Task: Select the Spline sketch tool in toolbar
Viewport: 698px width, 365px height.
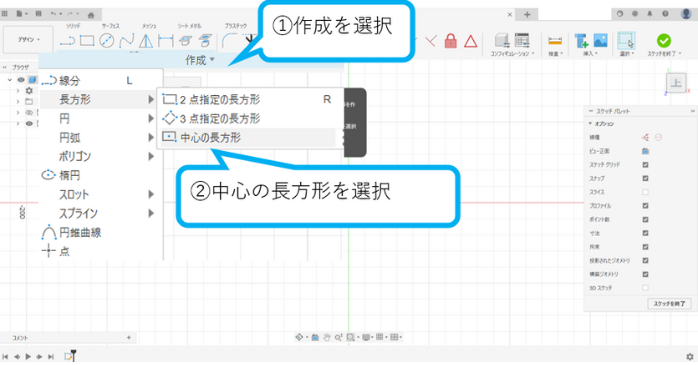Action: (x=126, y=41)
